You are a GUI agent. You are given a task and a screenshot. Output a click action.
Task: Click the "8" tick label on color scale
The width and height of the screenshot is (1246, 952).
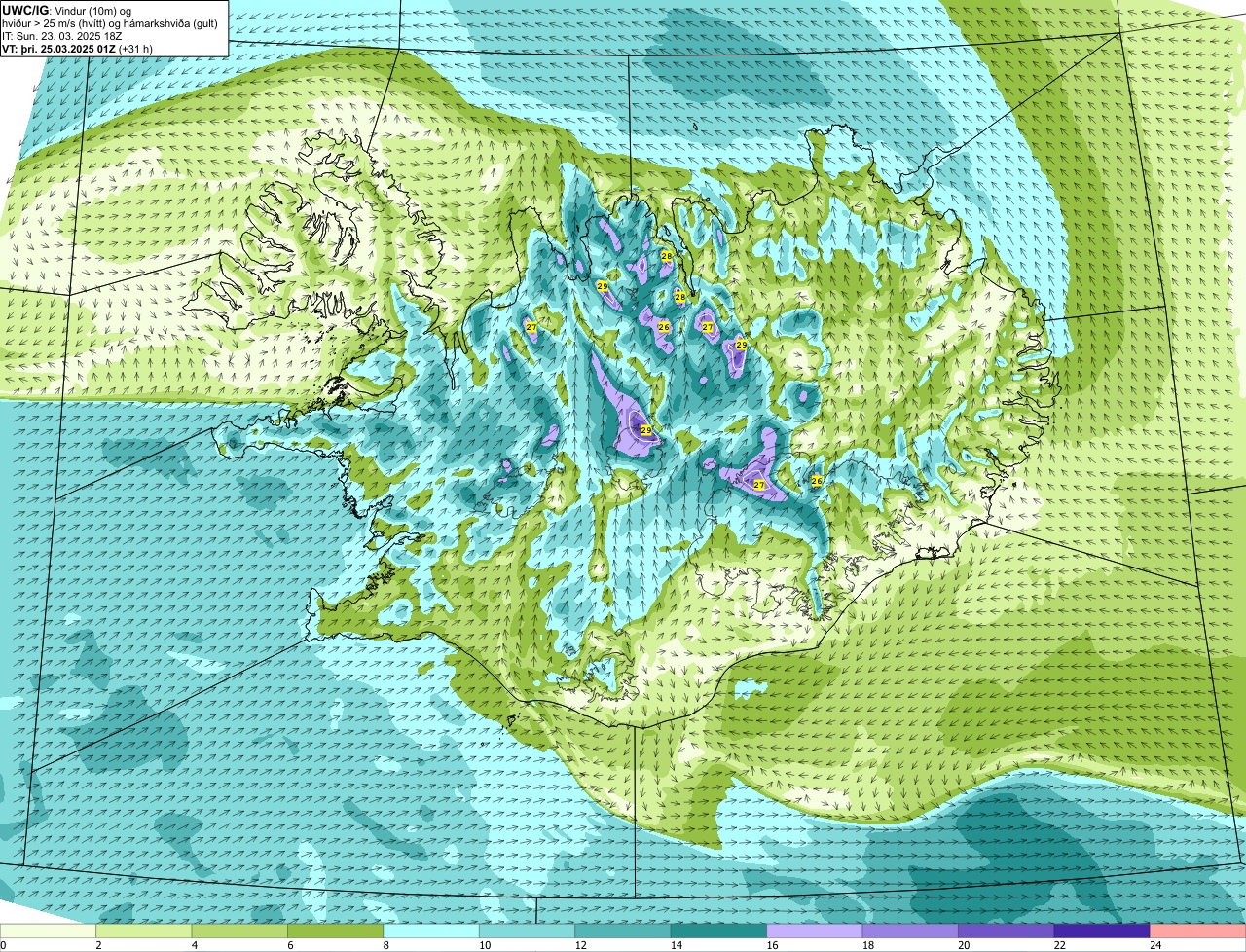click(x=385, y=945)
